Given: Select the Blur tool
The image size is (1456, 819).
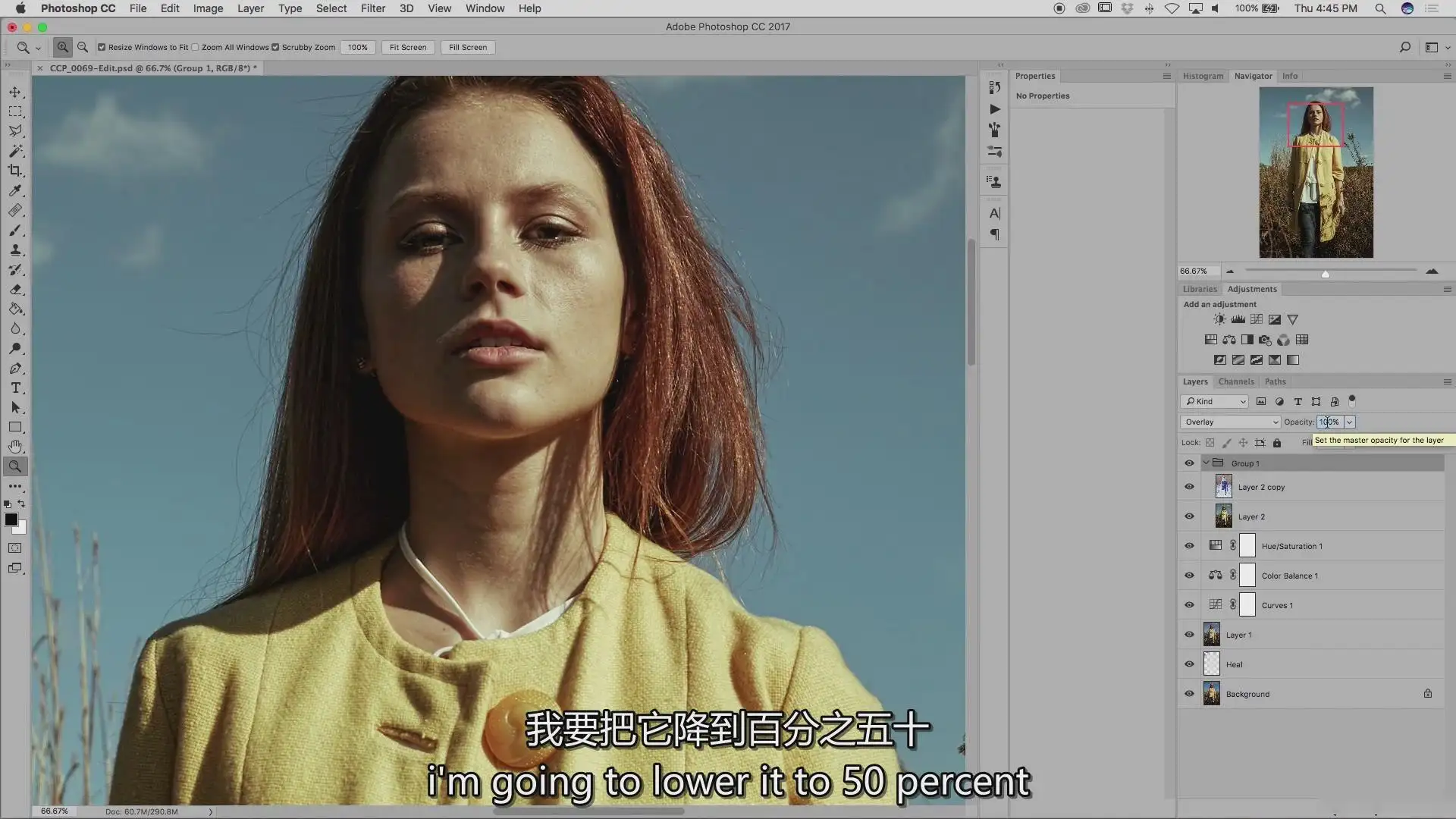Looking at the screenshot, I should (x=15, y=328).
